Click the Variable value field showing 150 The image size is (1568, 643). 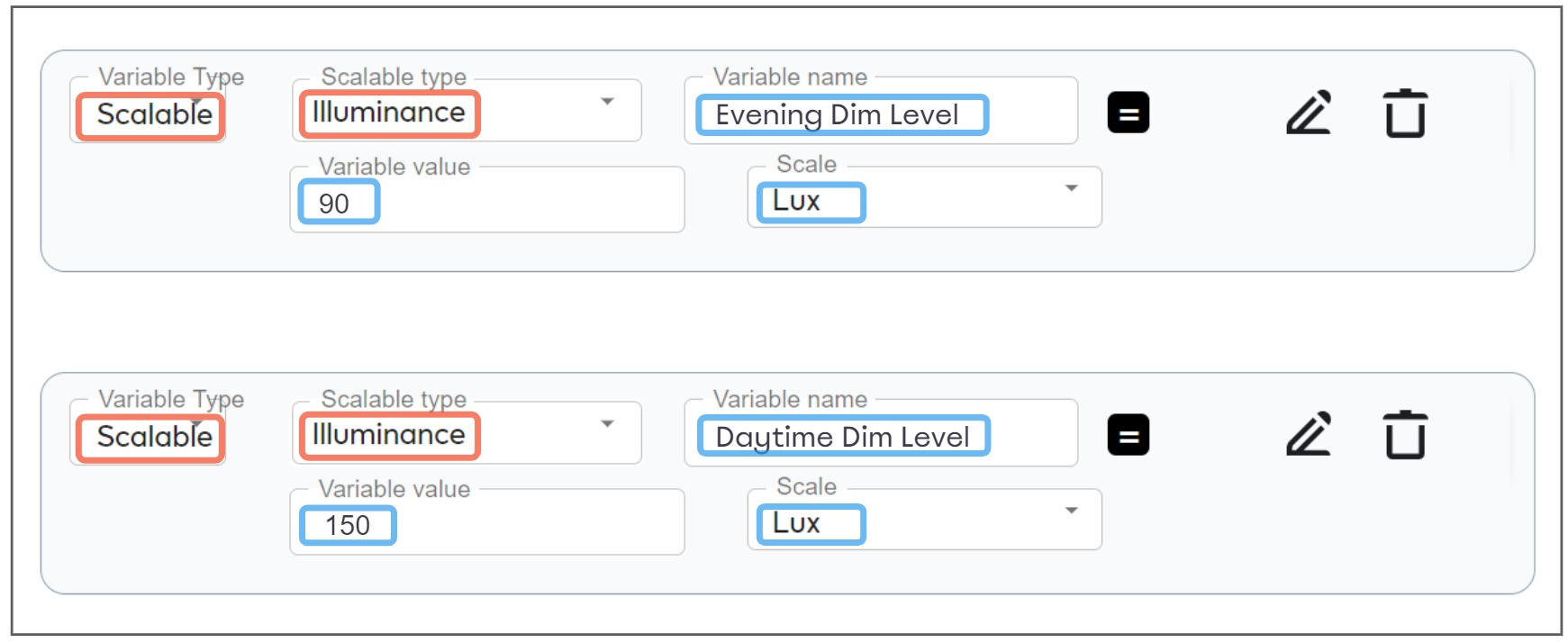[487, 522]
